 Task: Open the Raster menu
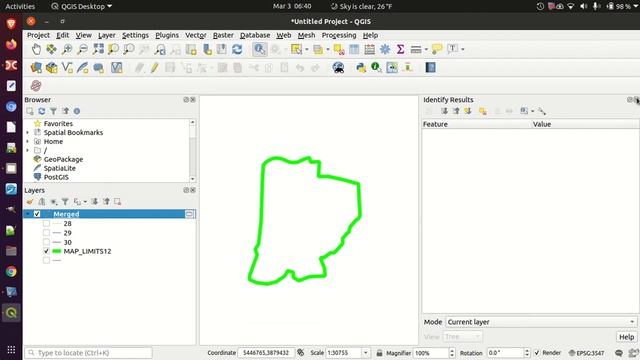[x=223, y=35]
